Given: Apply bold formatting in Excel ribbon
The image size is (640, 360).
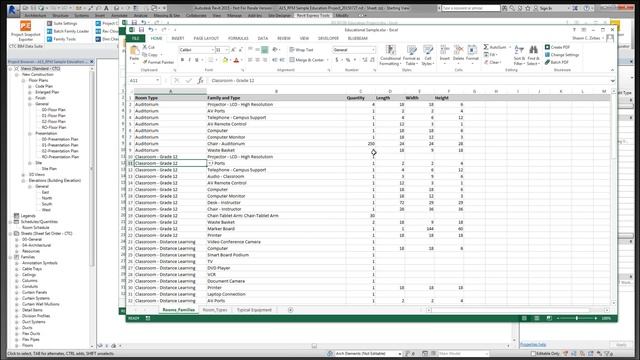Looking at the screenshot, I should (x=182, y=60).
